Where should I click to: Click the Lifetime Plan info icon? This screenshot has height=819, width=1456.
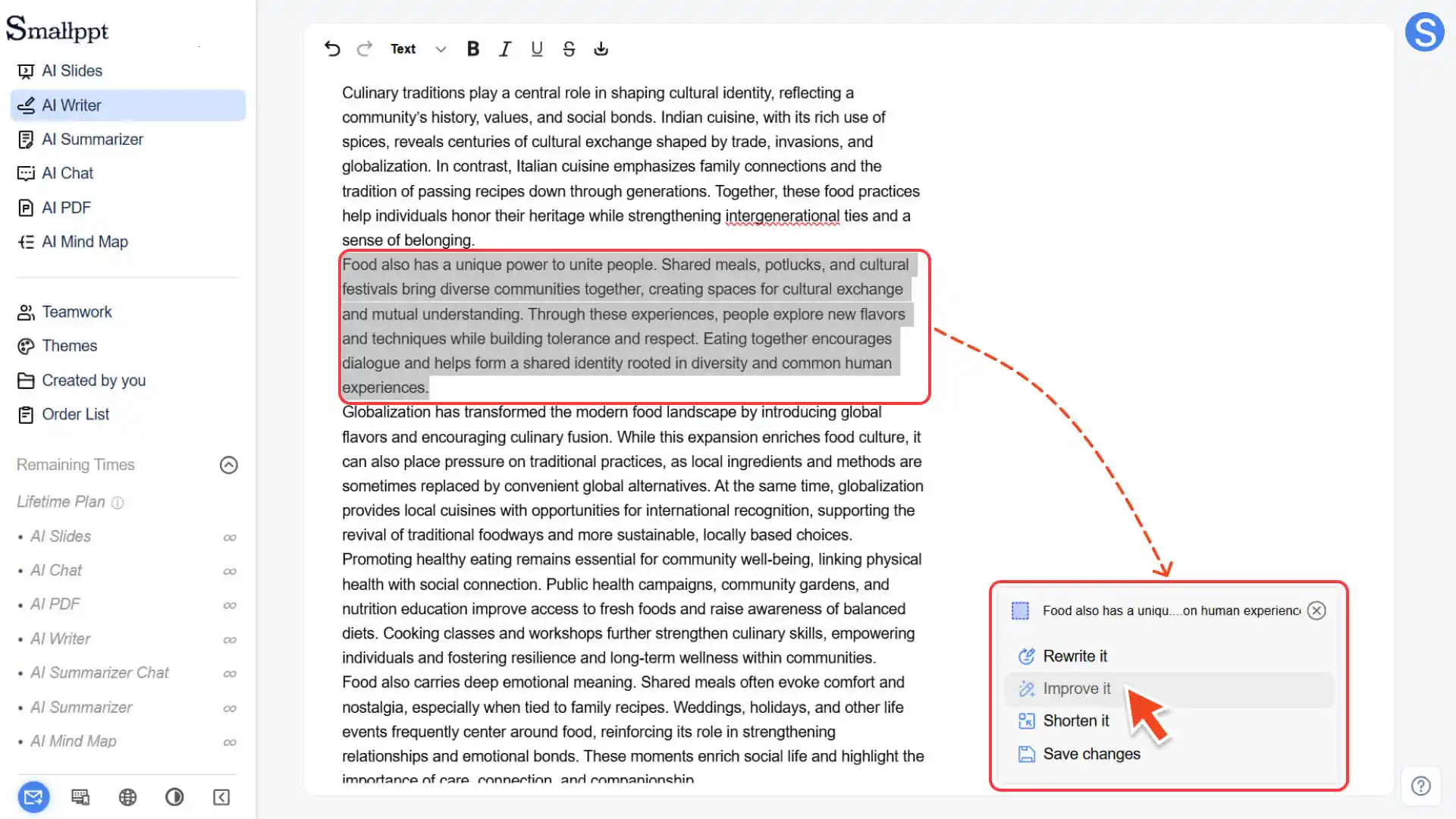pyautogui.click(x=118, y=503)
